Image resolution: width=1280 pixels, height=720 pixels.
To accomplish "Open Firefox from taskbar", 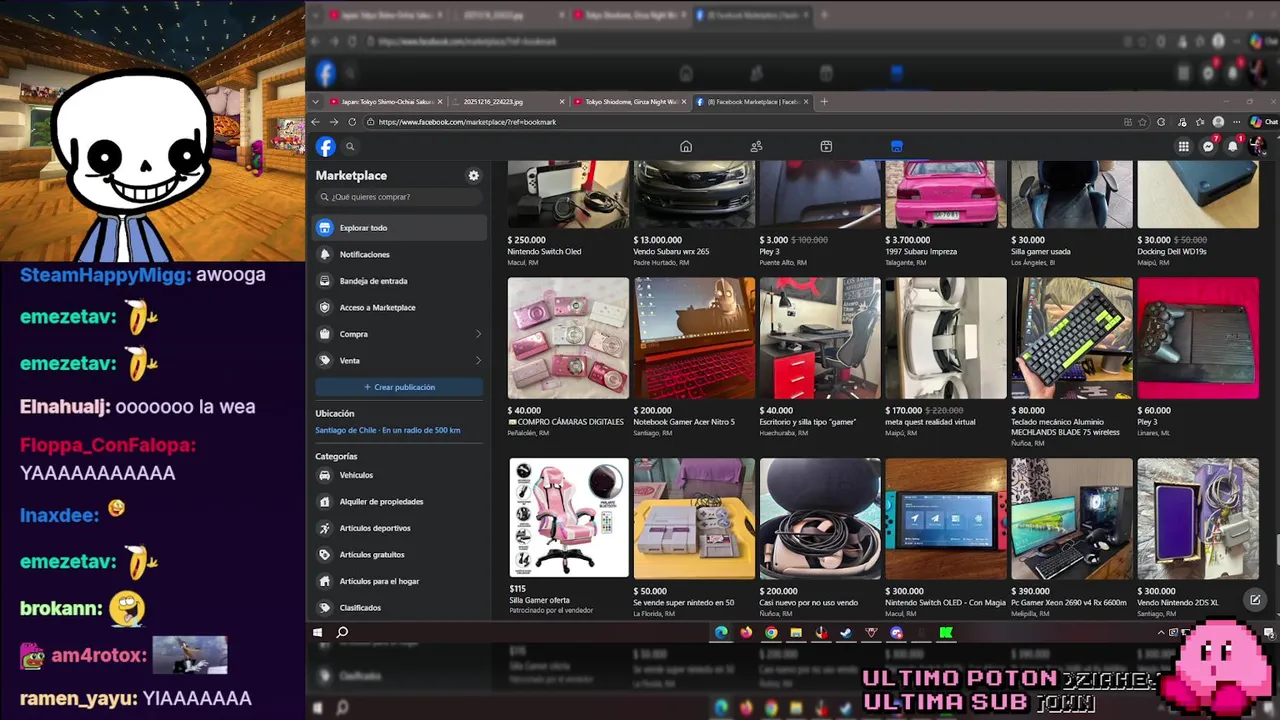I will pyautogui.click(x=746, y=632).
